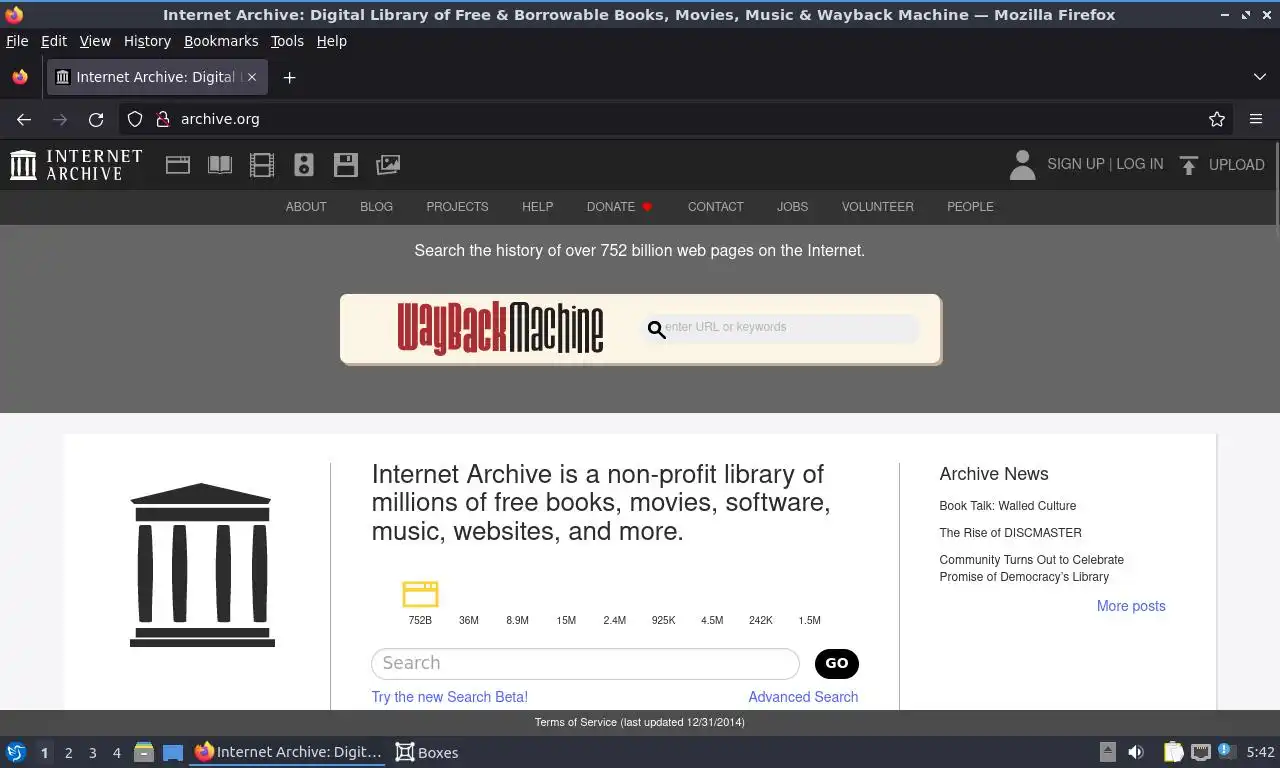Click the volume tray icon

pyautogui.click(x=1136, y=752)
